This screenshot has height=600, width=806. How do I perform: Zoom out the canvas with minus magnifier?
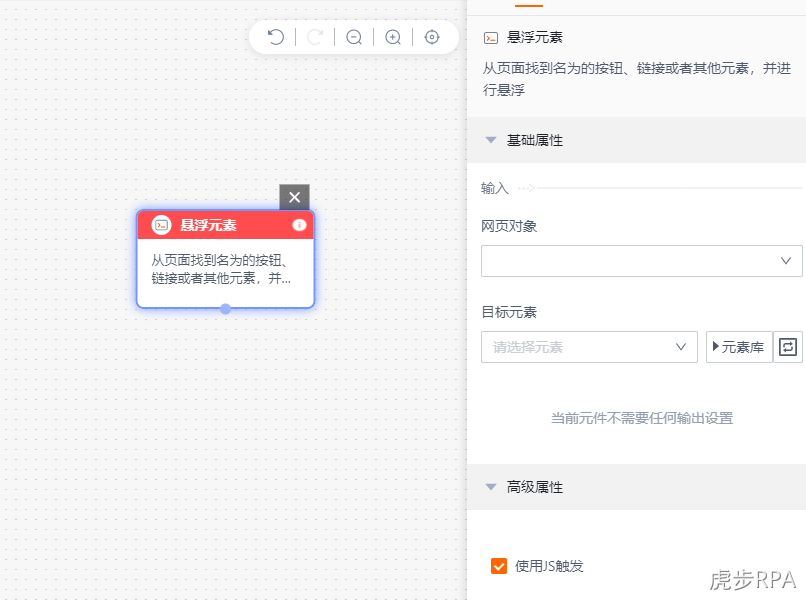click(x=354, y=37)
